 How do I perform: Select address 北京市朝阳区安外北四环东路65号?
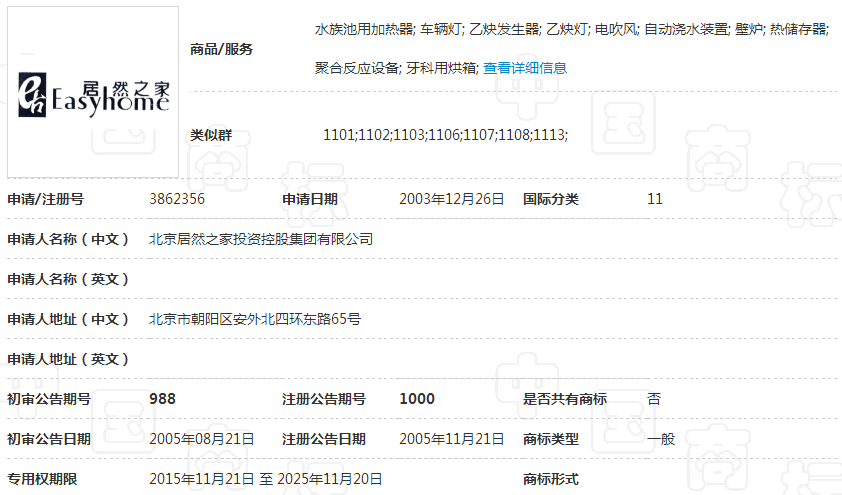pyautogui.click(x=255, y=319)
